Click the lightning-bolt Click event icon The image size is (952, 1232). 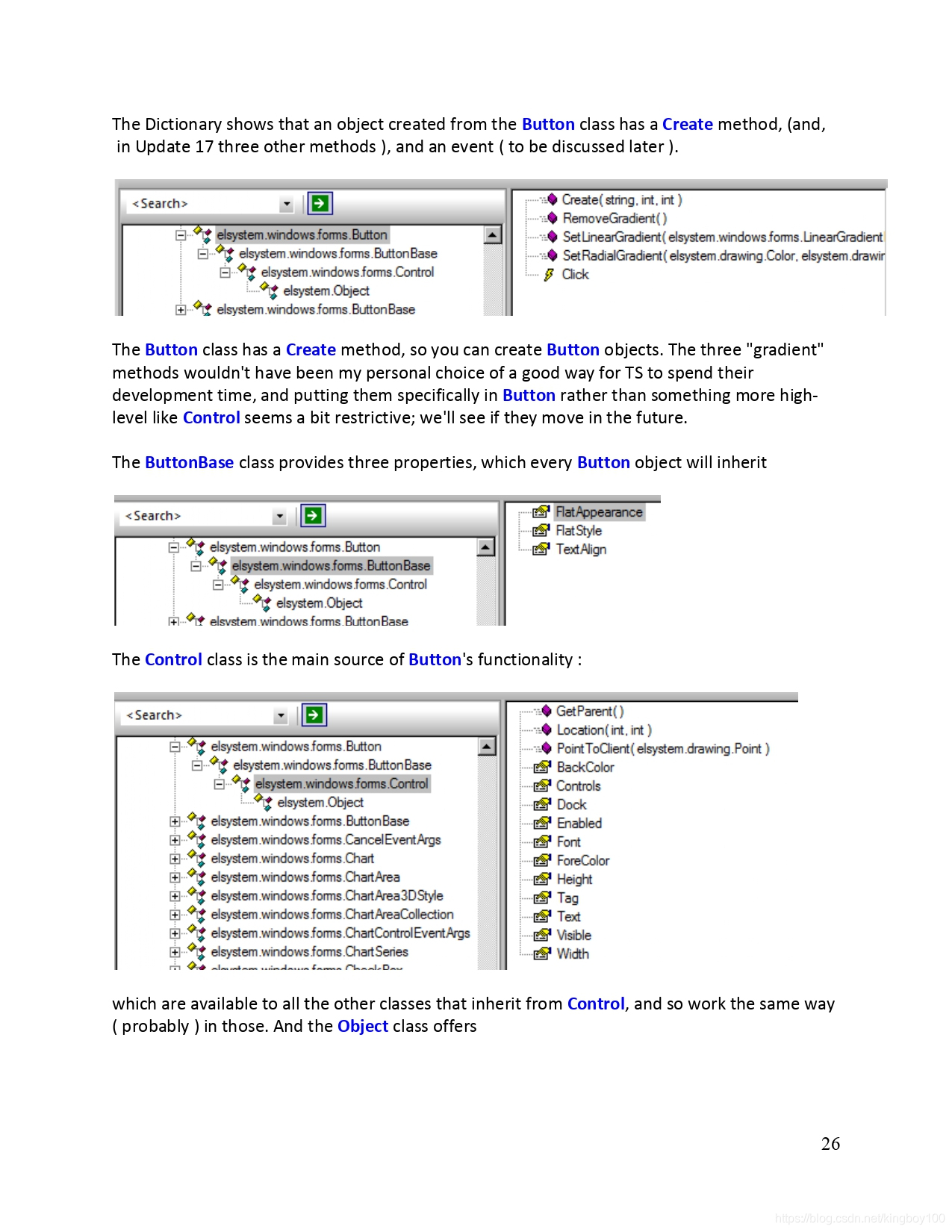(549, 274)
